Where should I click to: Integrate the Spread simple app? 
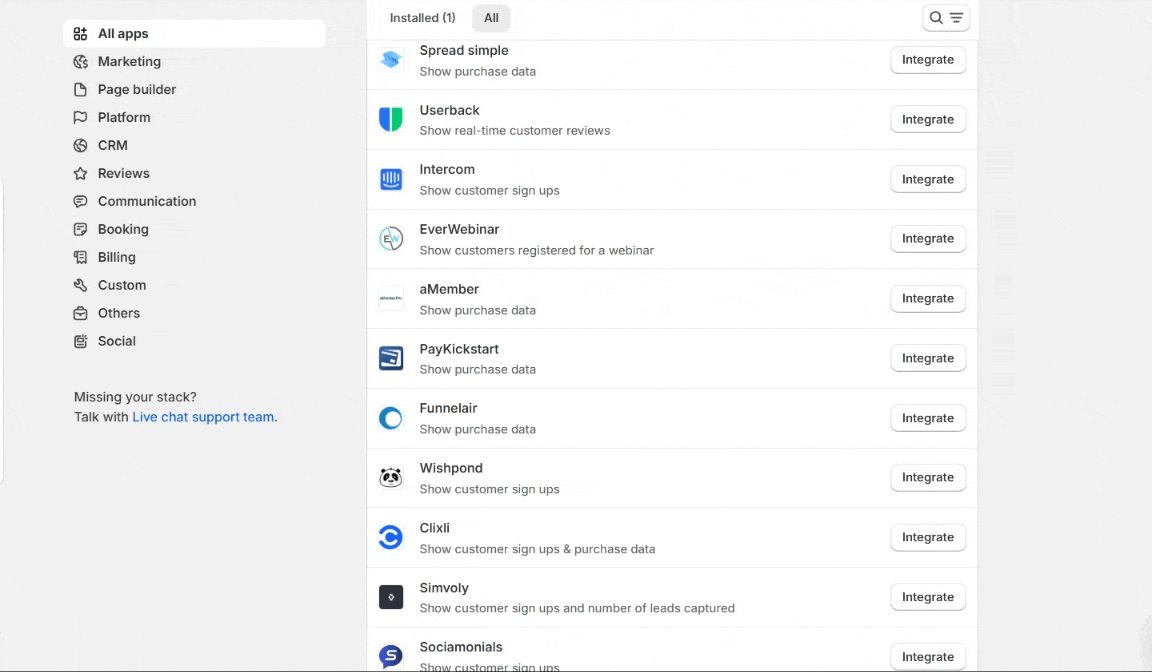pyautogui.click(x=928, y=59)
